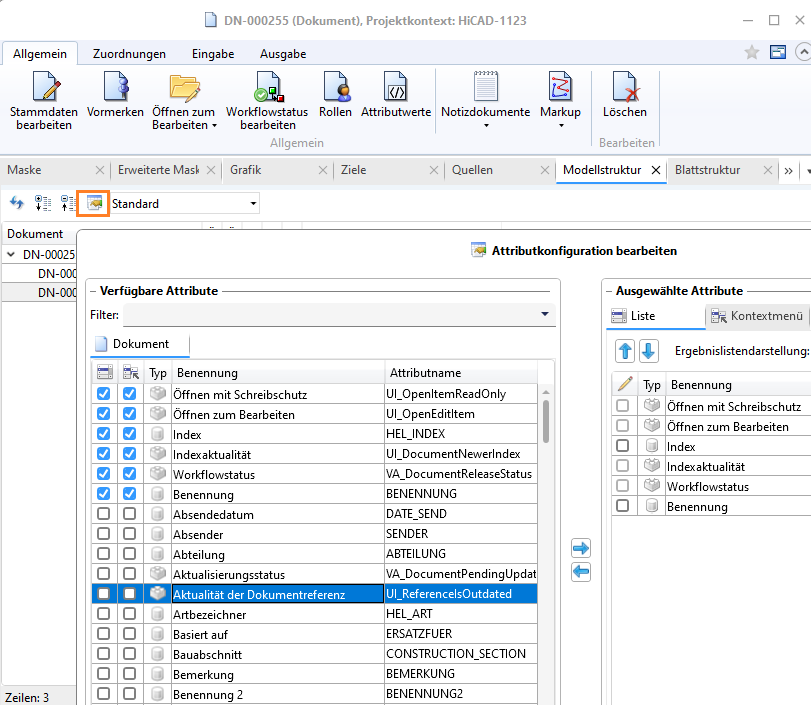Image resolution: width=811 pixels, height=705 pixels.
Task: Switch to the Zuordnungen ribbon tab
Action: (x=129, y=54)
